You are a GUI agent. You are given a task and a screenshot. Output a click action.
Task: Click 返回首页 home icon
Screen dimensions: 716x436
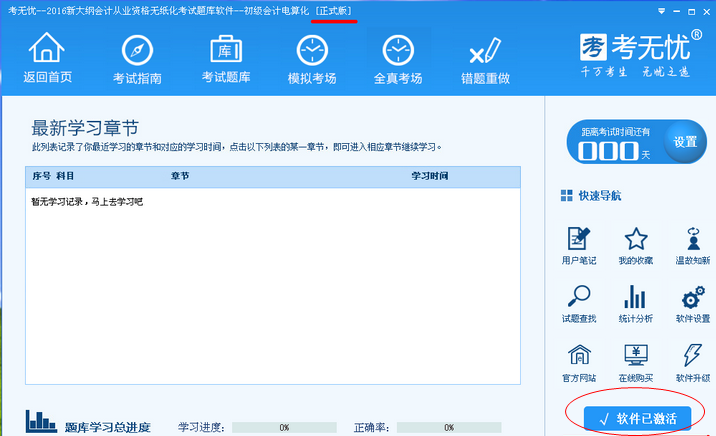coord(47,58)
